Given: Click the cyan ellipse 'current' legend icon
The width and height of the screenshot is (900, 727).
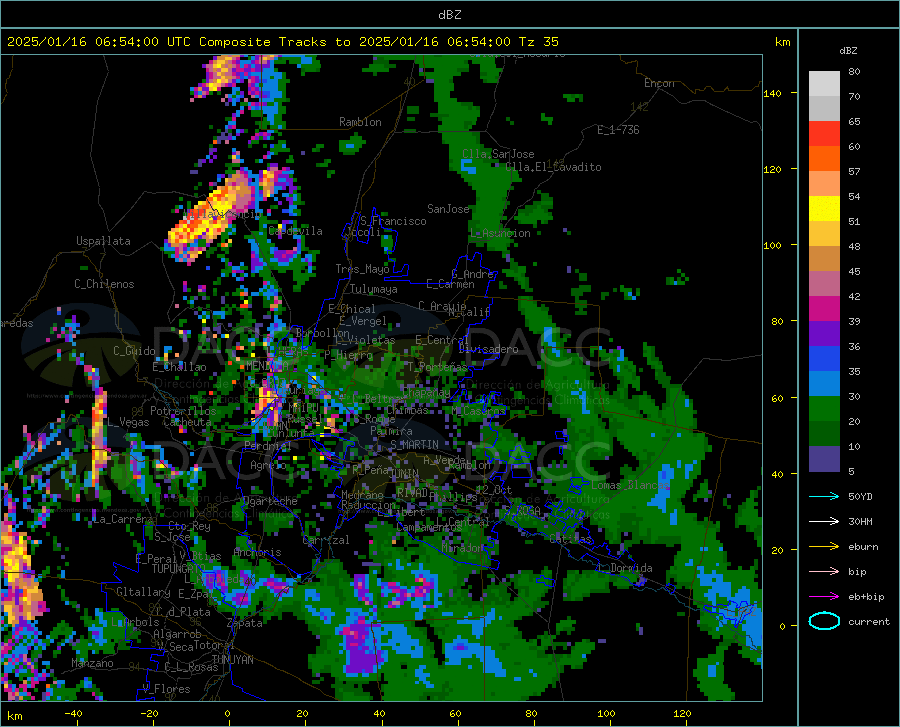Looking at the screenshot, I should click(x=824, y=621).
